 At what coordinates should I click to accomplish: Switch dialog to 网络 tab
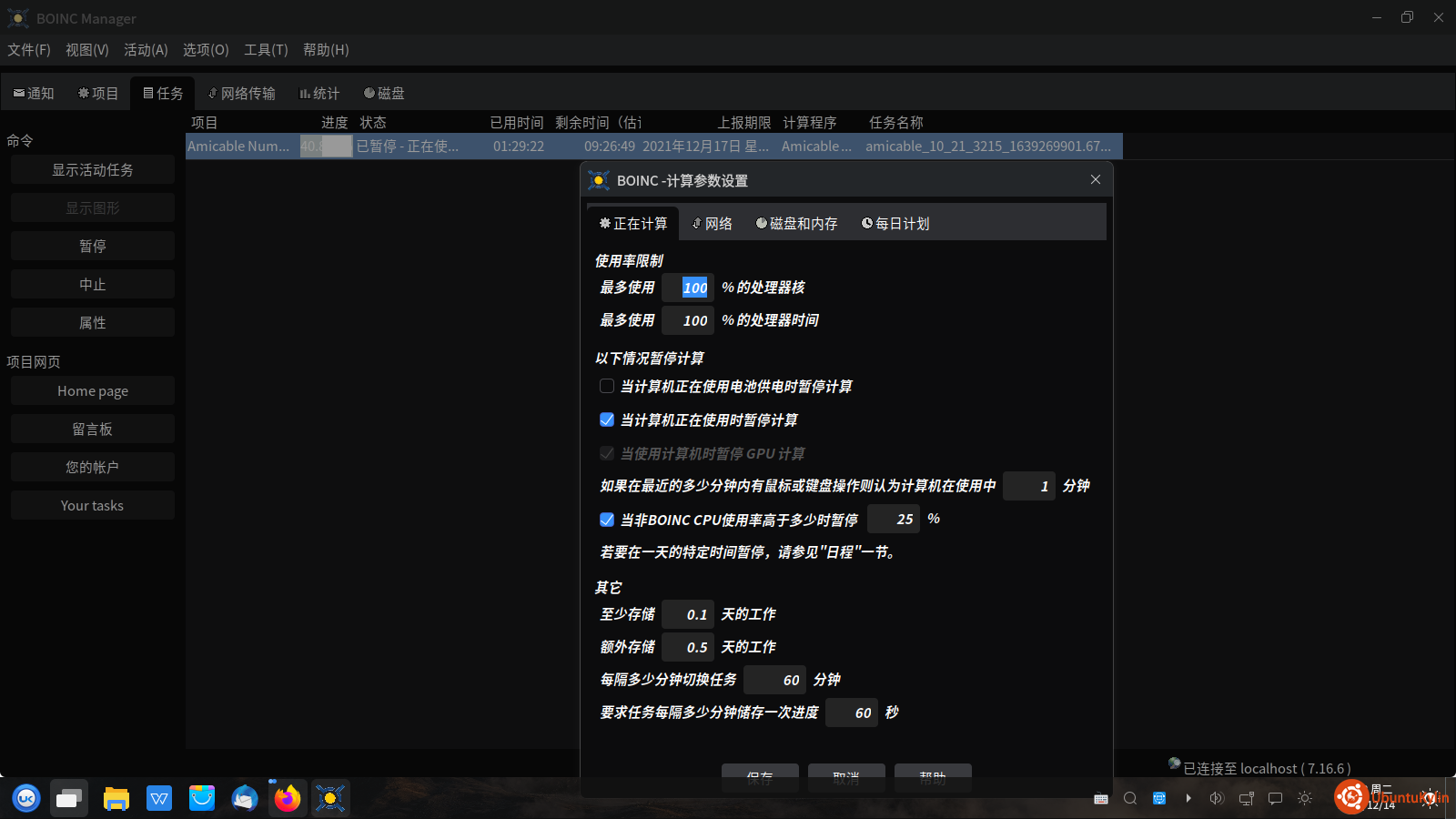pyautogui.click(x=712, y=224)
